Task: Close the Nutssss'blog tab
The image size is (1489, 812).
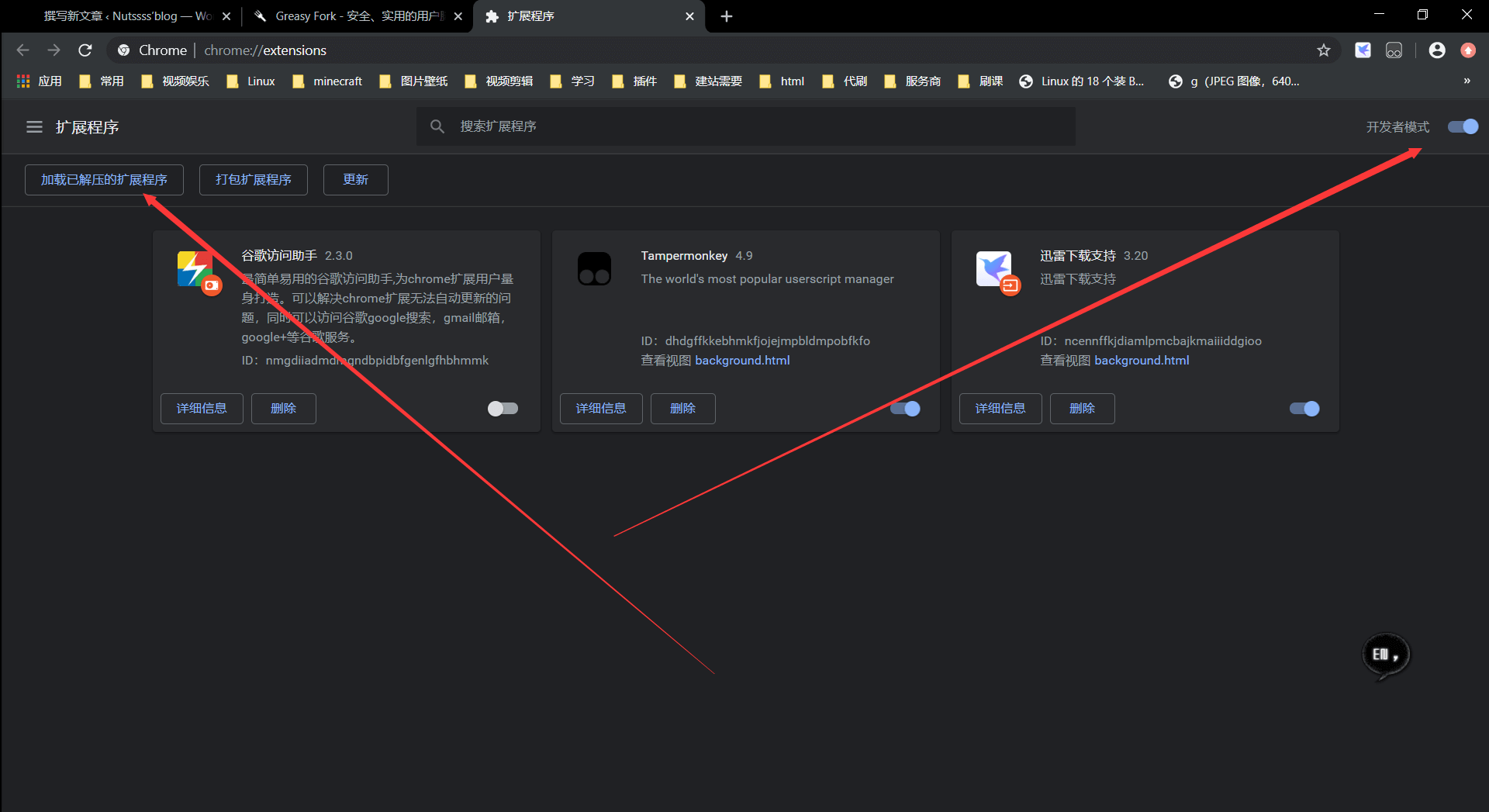Action: tap(226, 16)
